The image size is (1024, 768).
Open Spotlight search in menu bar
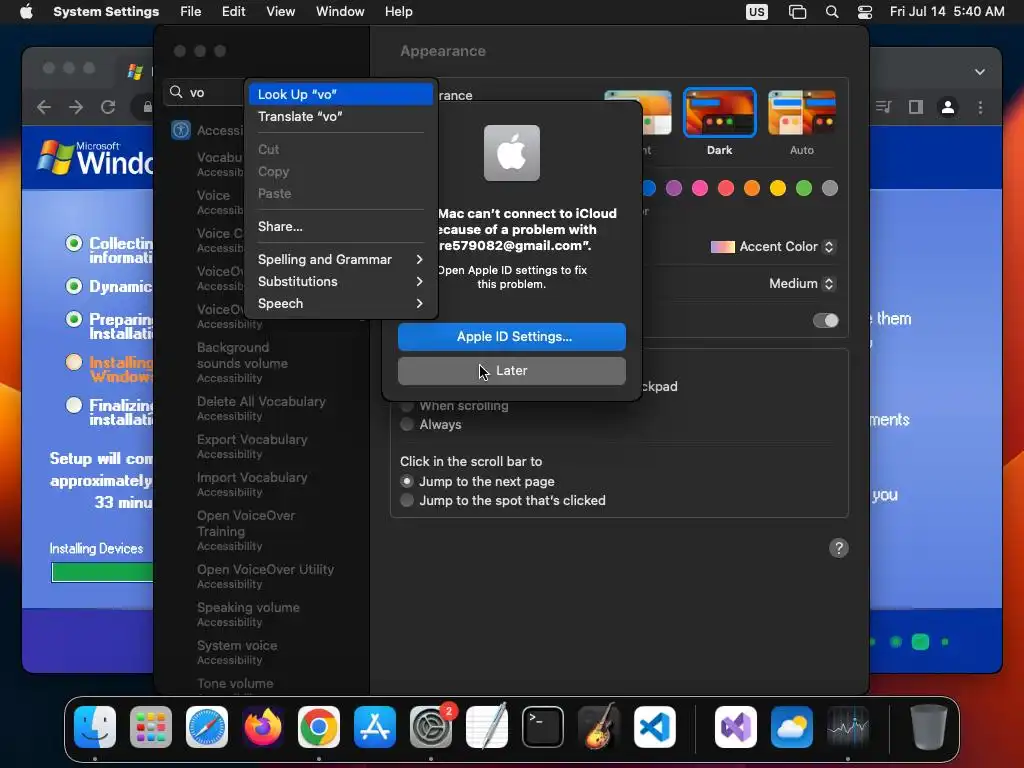[x=831, y=12]
